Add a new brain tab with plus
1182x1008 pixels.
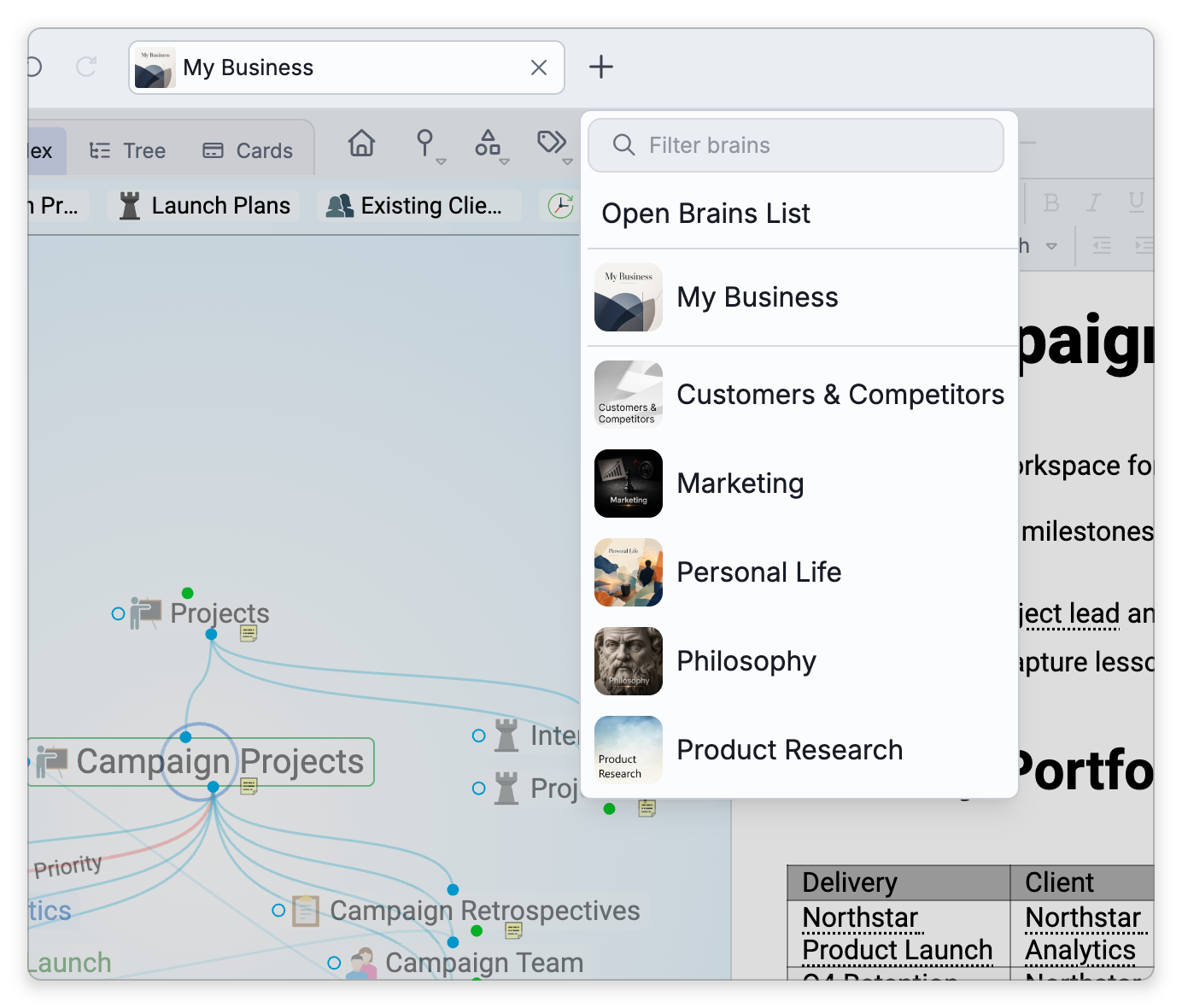click(601, 67)
